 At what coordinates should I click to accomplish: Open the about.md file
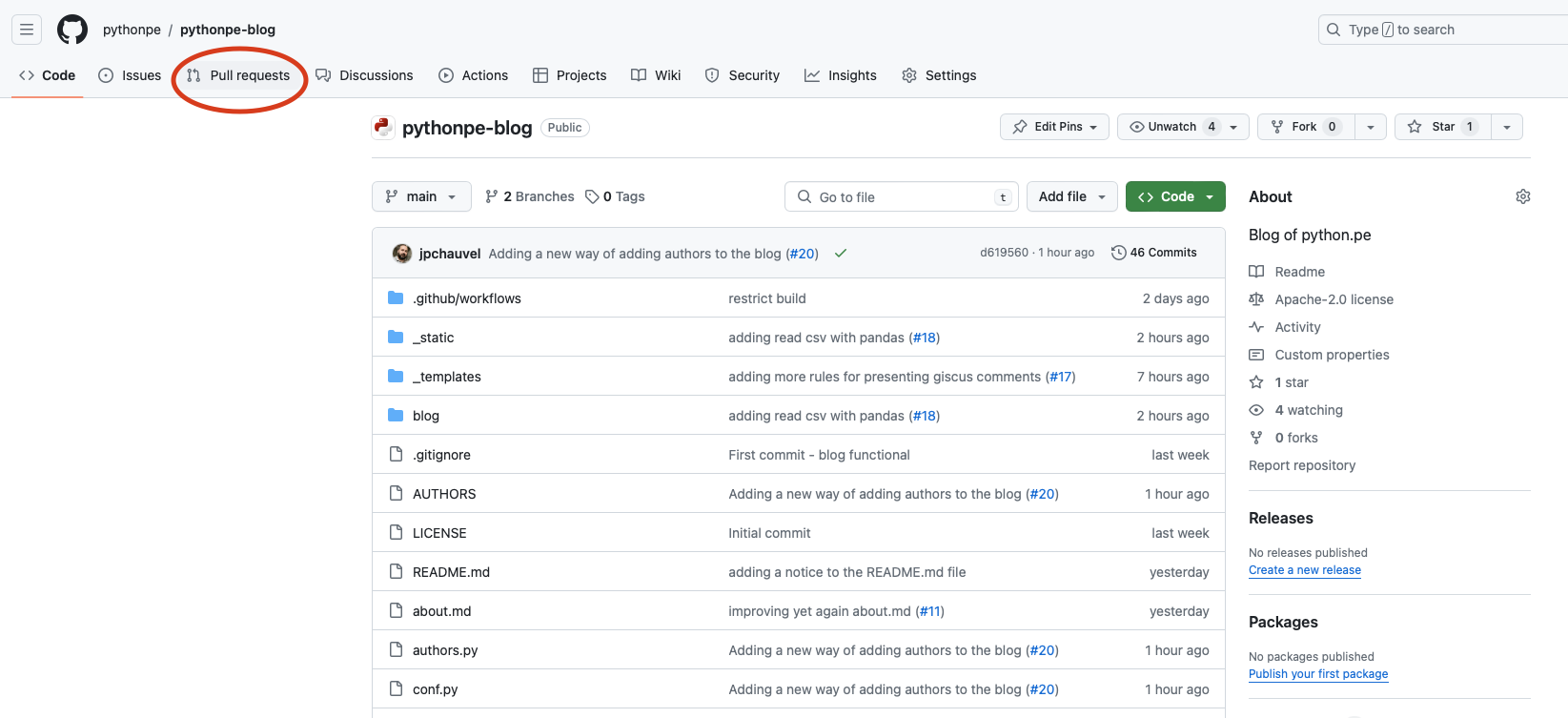pos(441,611)
